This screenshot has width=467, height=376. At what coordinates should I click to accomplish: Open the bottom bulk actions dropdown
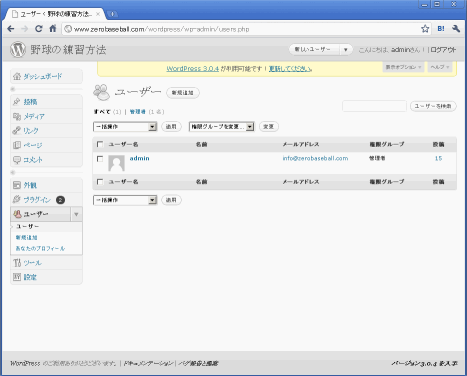(125, 200)
